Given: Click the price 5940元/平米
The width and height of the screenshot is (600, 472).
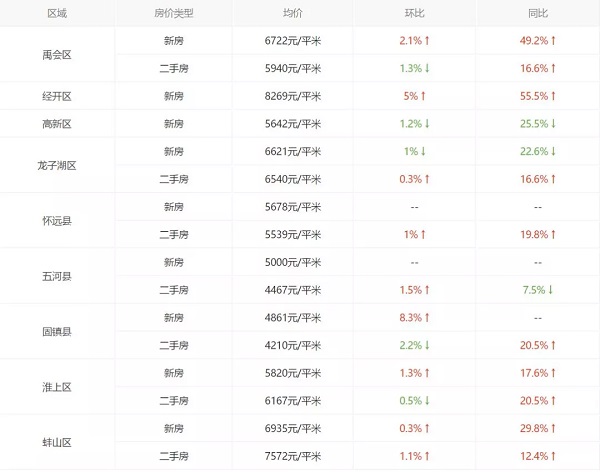Looking at the screenshot, I should [293, 69].
